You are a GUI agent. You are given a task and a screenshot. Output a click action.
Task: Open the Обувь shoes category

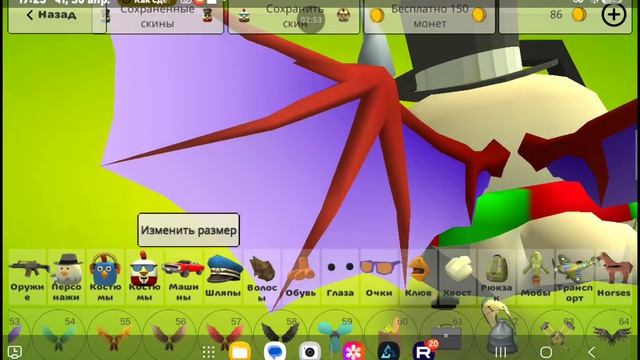(301, 277)
